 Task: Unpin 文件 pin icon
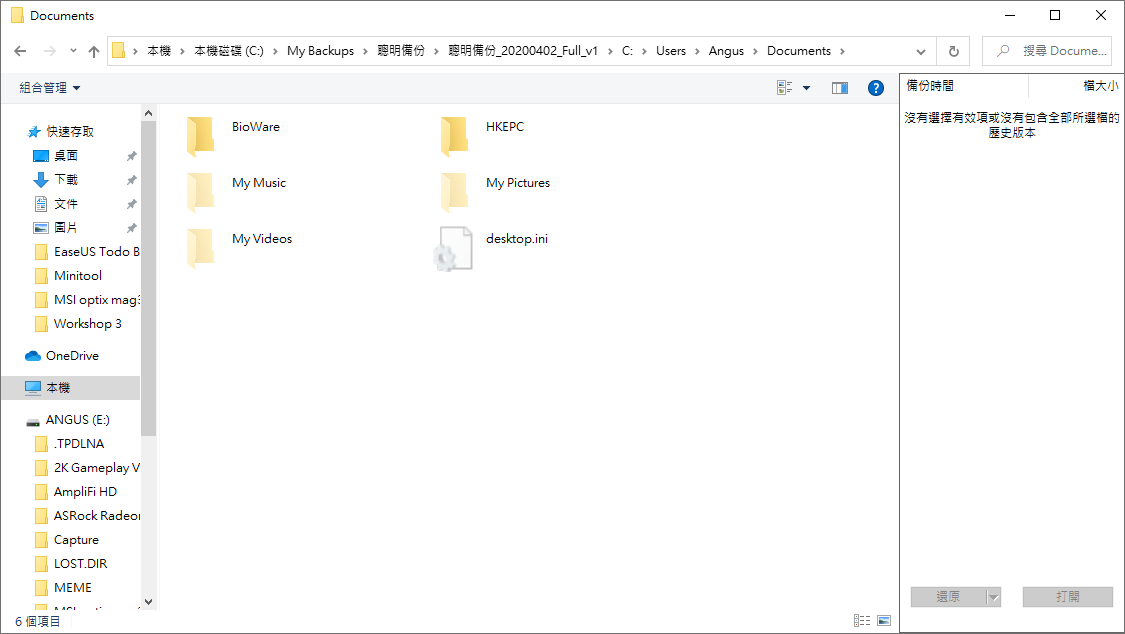coord(131,204)
